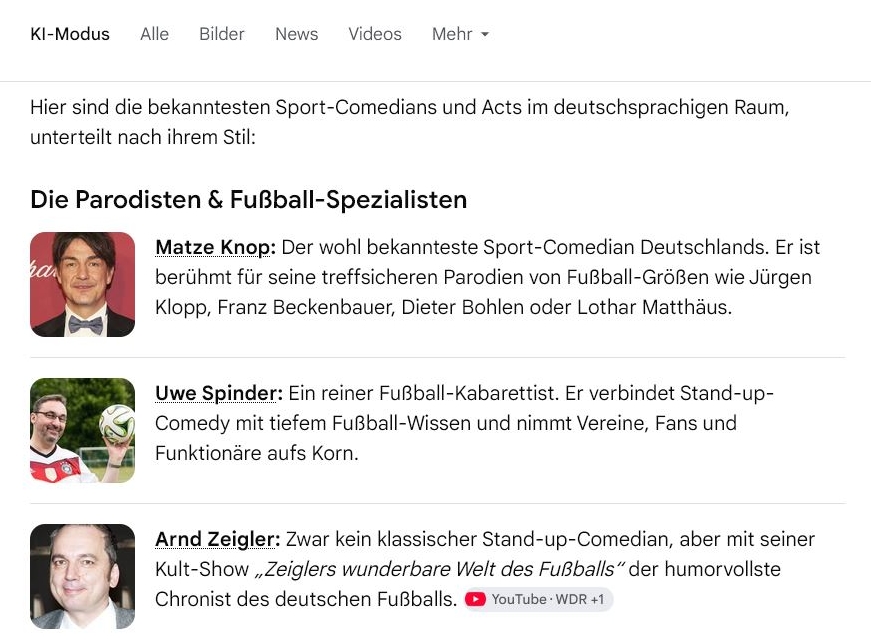The height and width of the screenshot is (641, 871).
Task: Click the Matze Knop description text
Action: coord(488,277)
